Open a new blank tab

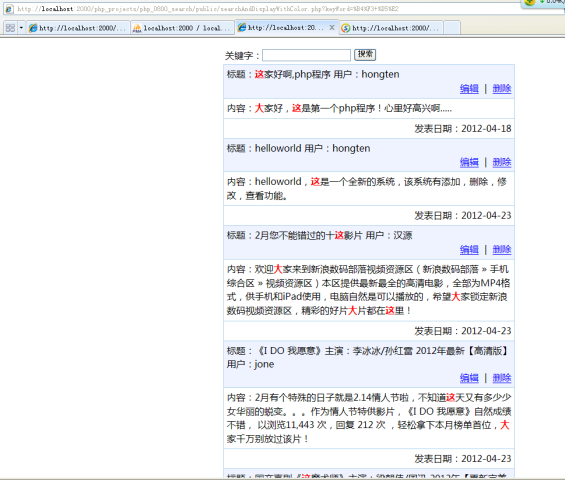tap(452, 28)
